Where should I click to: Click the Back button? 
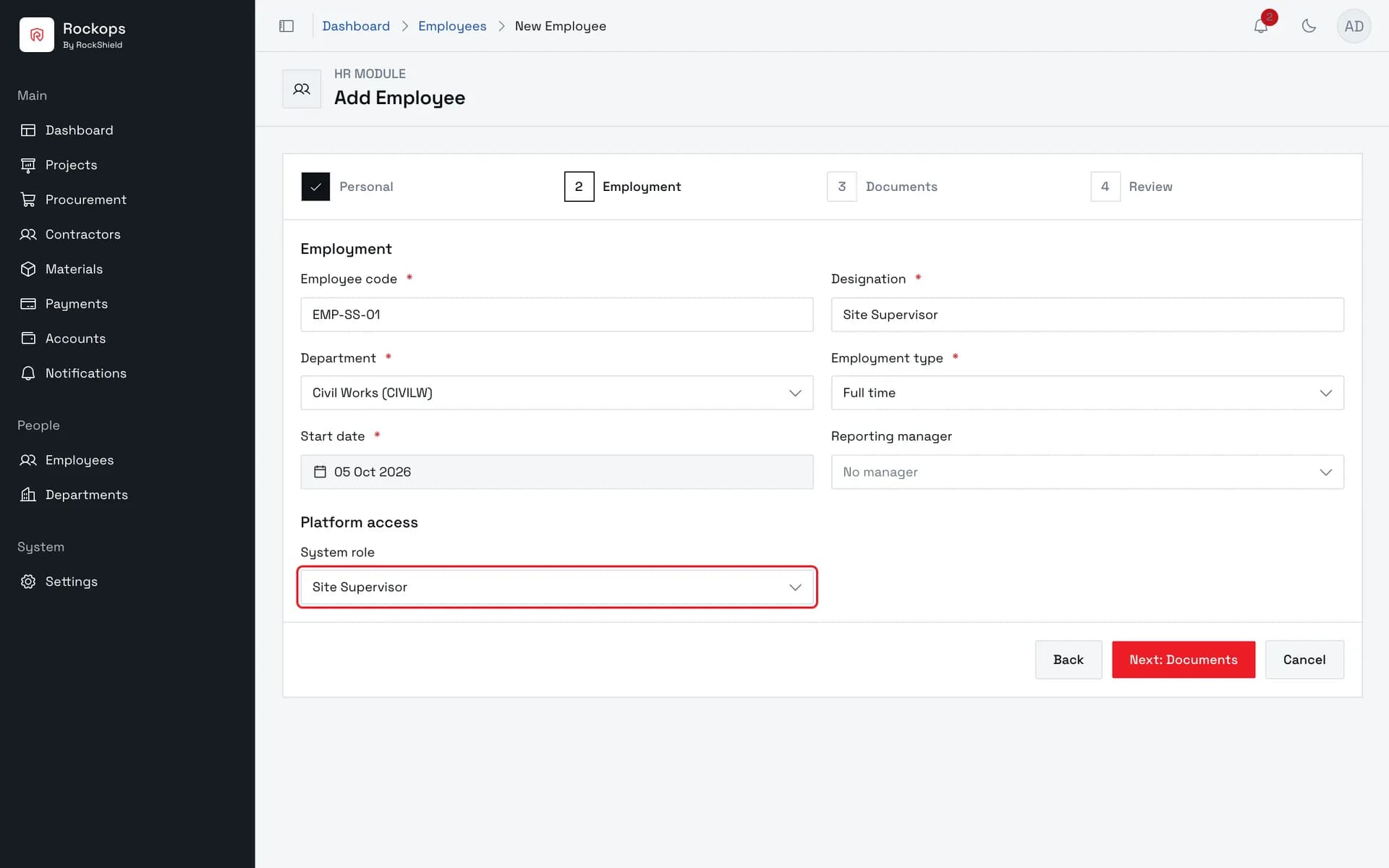click(x=1069, y=660)
